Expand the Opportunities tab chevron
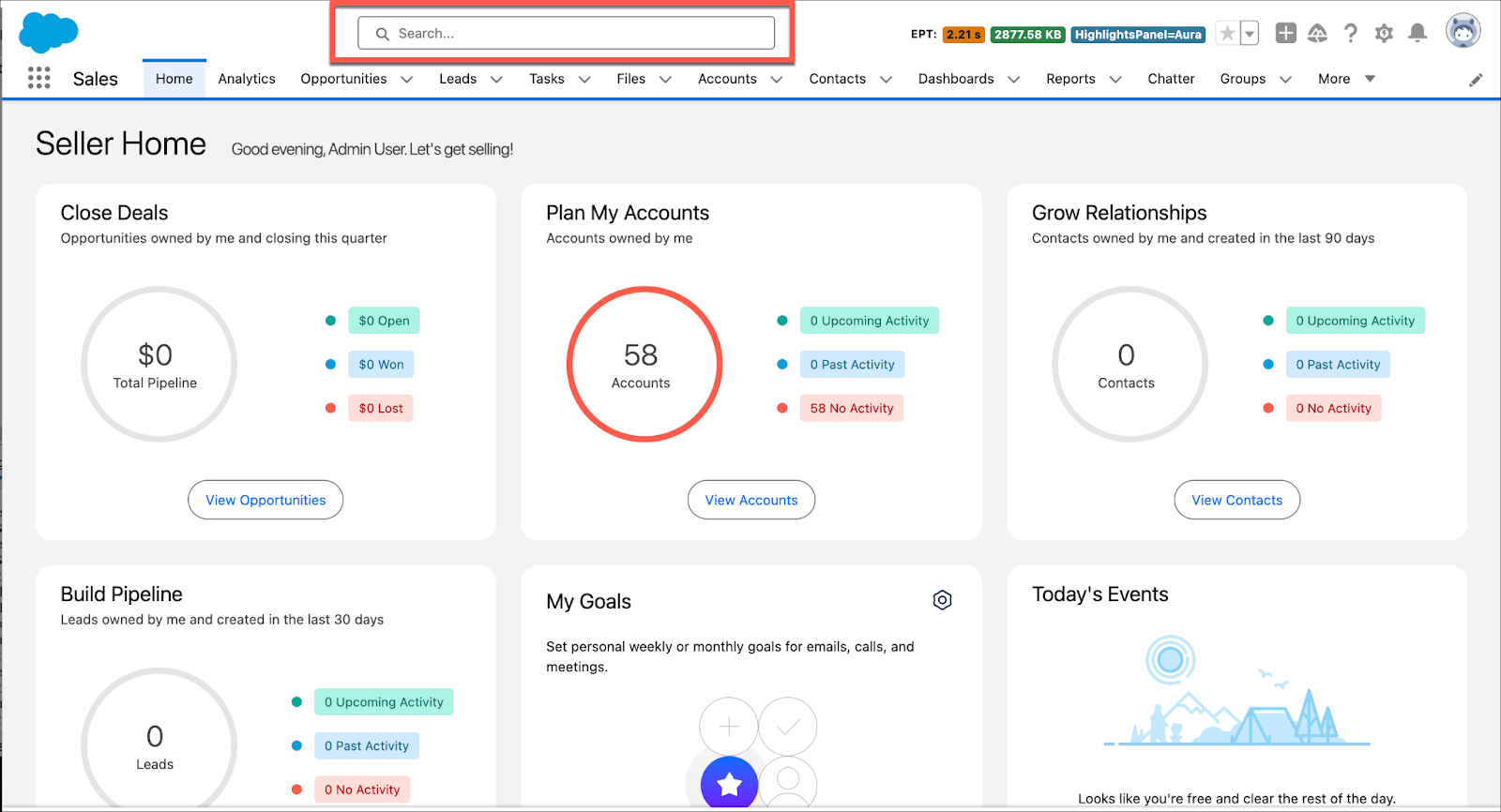The width and height of the screenshot is (1501, 812). coord(407,80)
